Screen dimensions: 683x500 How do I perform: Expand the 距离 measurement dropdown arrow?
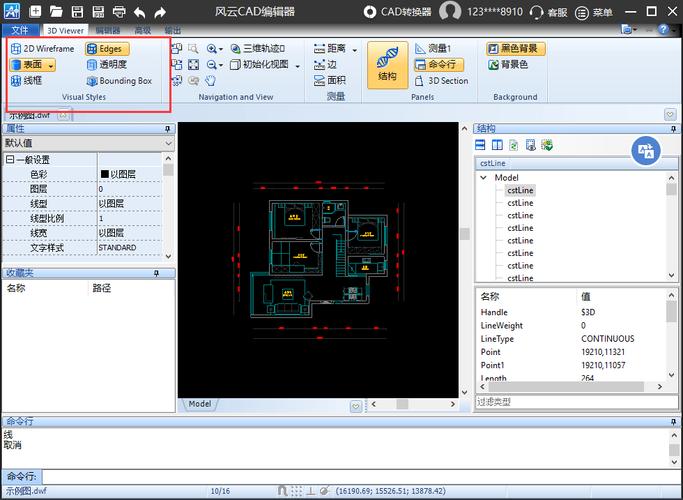coord(354,50)
